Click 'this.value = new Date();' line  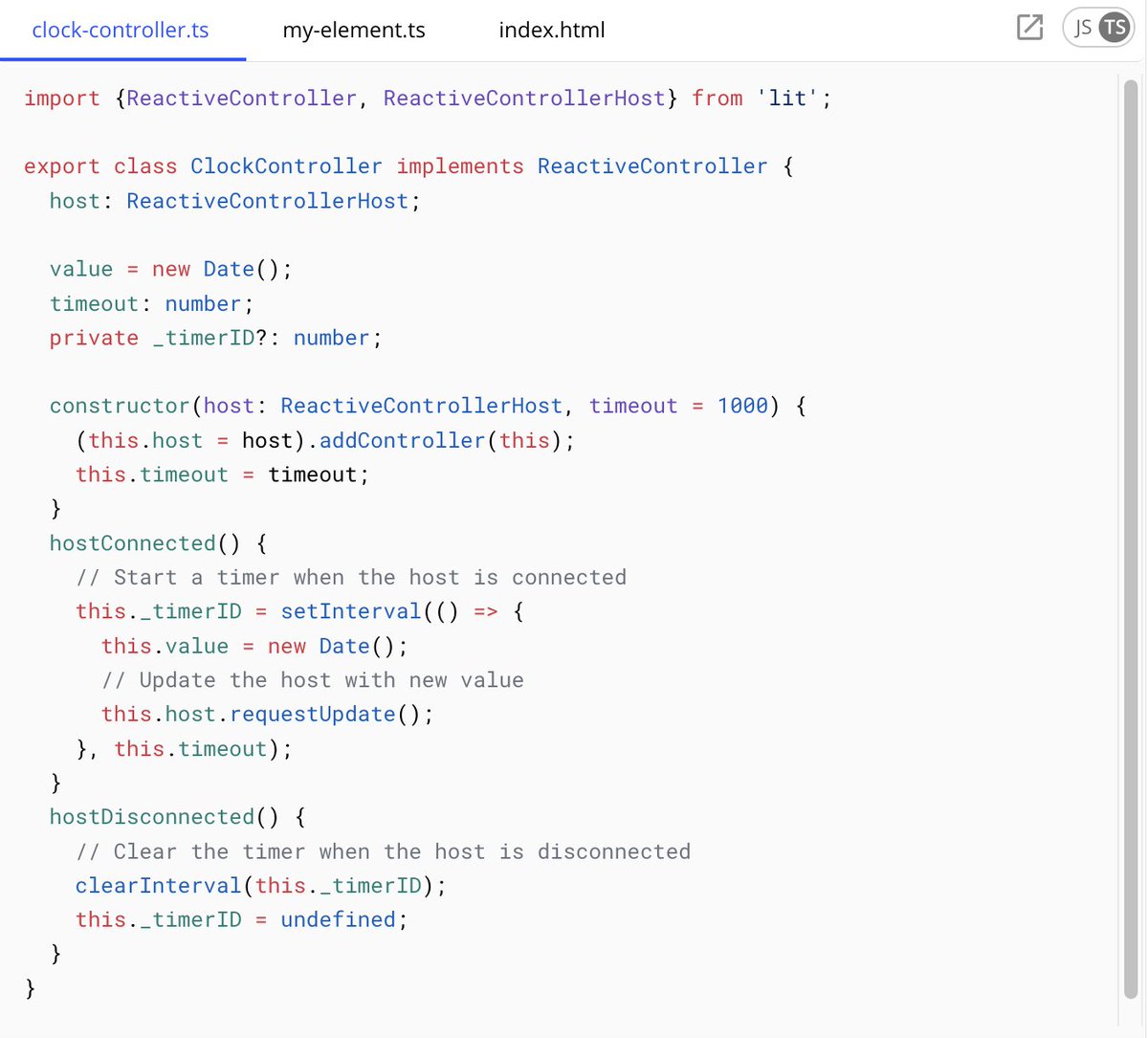tap(254, 646)
